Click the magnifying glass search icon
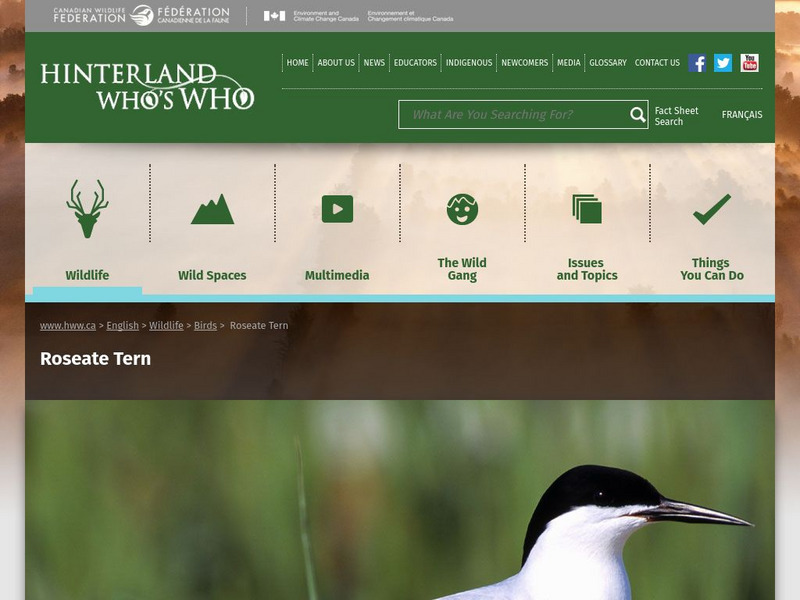The width and height of the screenshot is (800, 600). point(637,115)
